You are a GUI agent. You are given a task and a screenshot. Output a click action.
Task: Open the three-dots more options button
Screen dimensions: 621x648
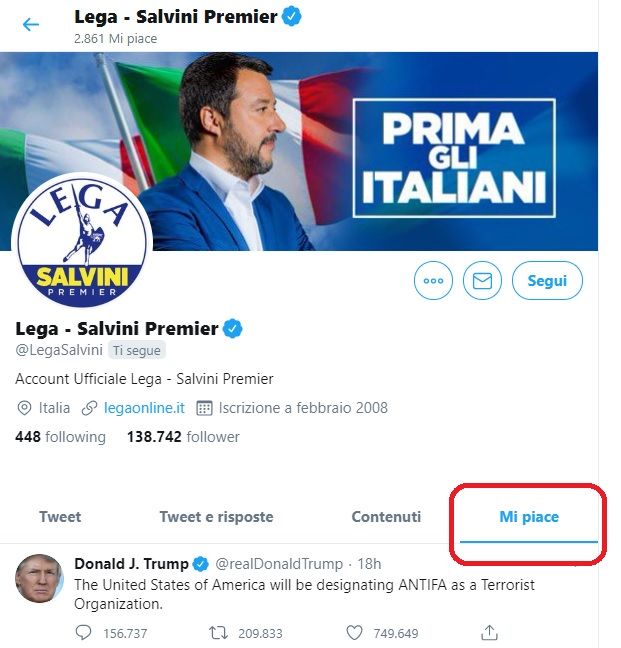[433, 281]
